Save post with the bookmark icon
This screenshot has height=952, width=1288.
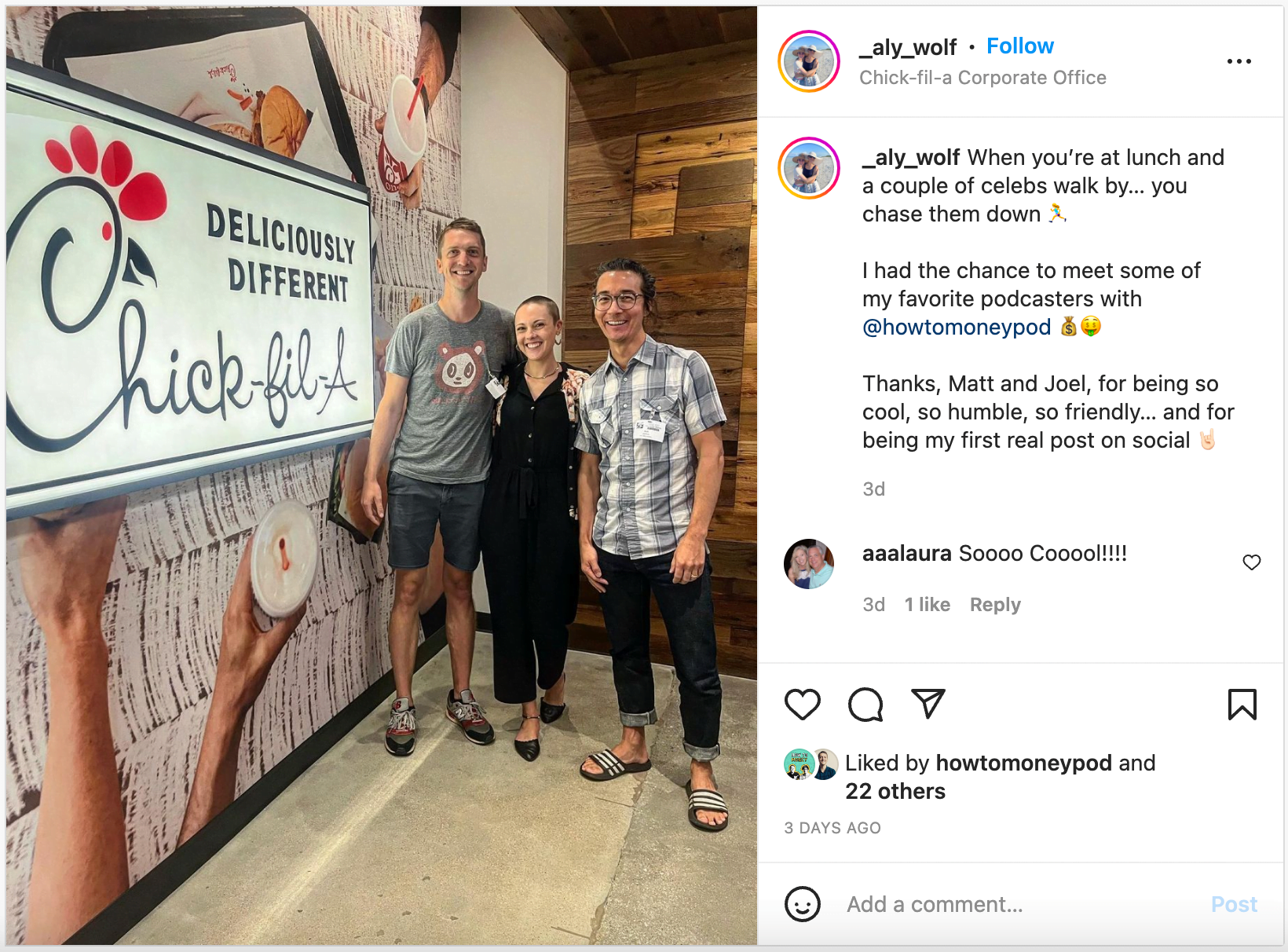(x=1242, y=705)
